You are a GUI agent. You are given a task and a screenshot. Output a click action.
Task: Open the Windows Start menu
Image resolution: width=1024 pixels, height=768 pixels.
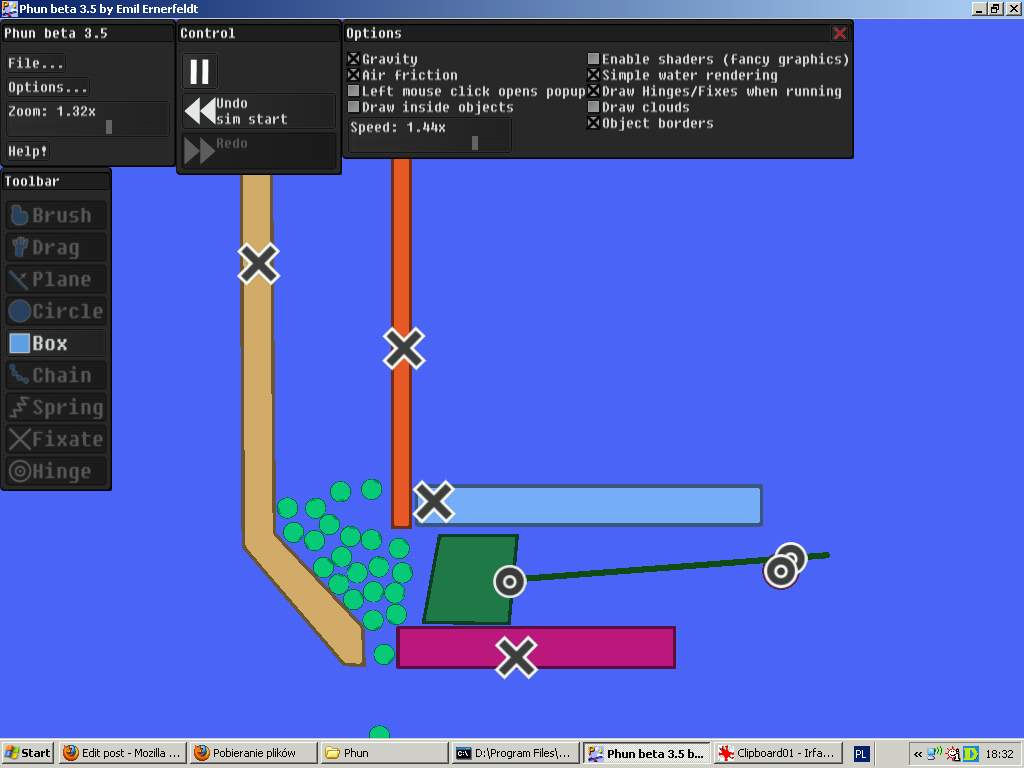[x=28, y=753]
